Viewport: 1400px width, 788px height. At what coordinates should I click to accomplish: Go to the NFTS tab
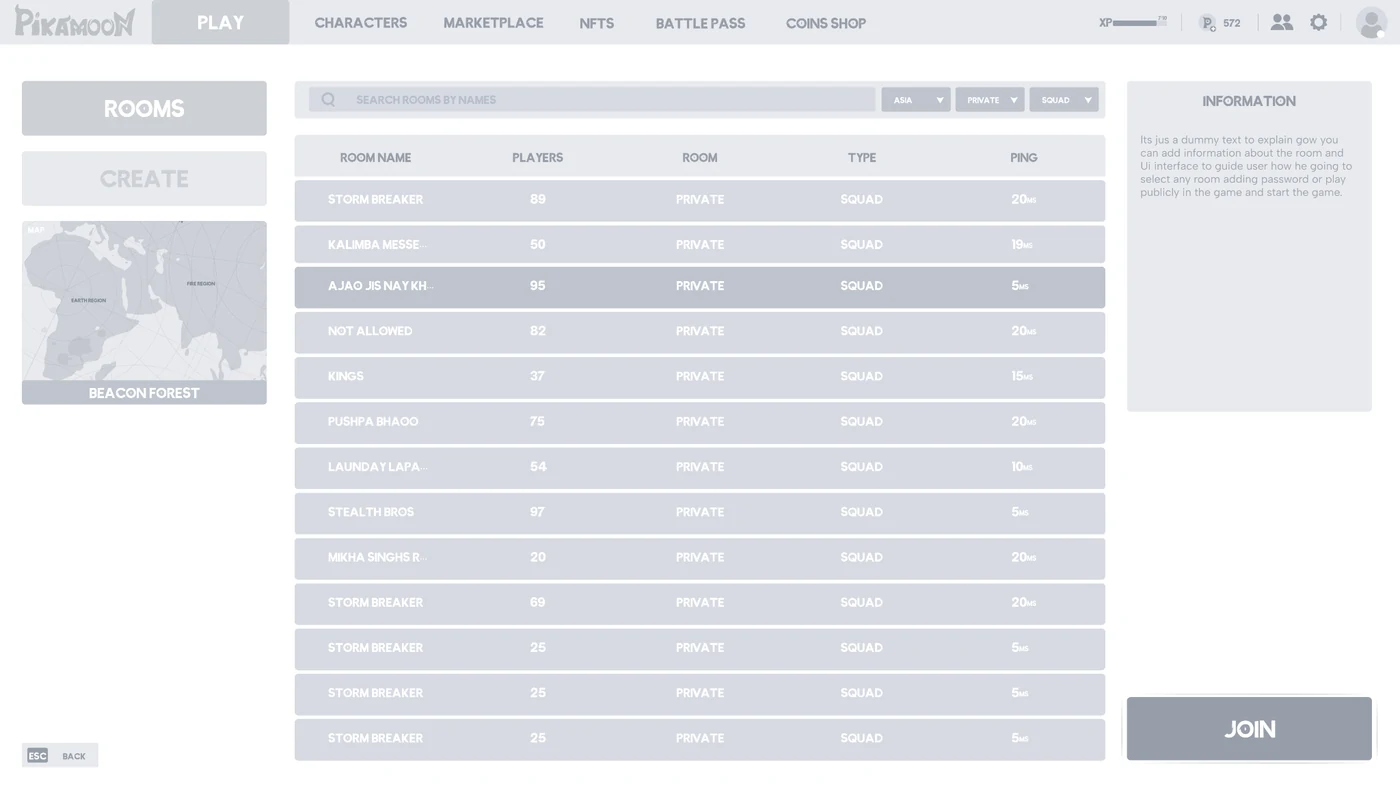[597, 23]
